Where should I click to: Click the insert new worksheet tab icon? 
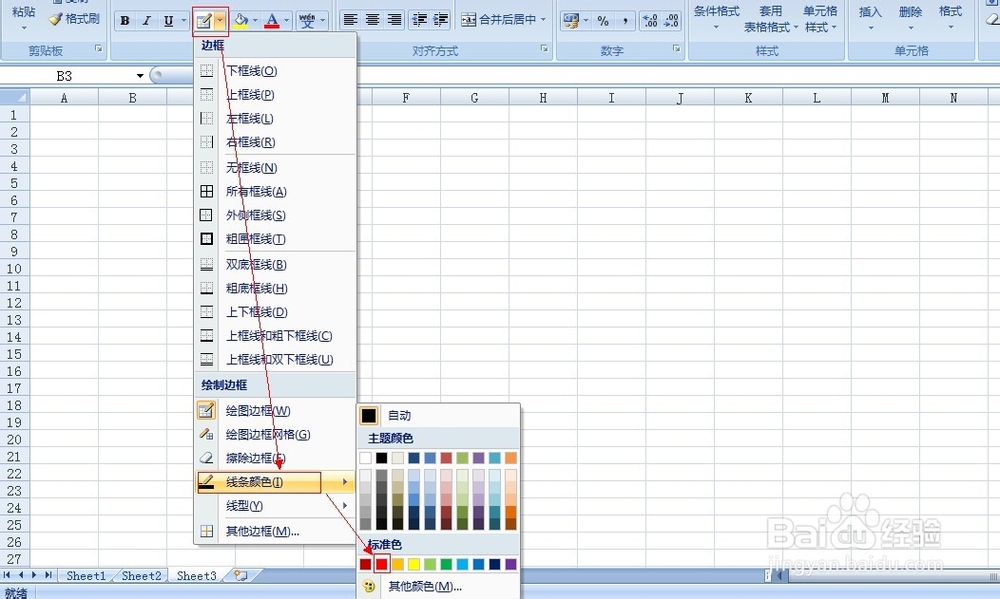click(240, 575)
